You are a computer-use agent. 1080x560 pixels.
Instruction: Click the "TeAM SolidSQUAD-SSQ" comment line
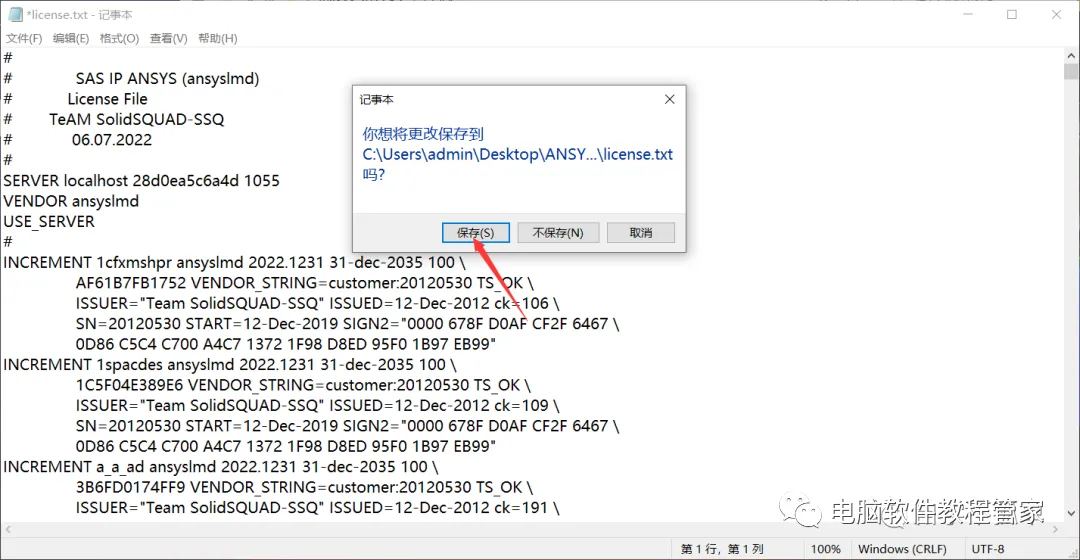(136, 119)
